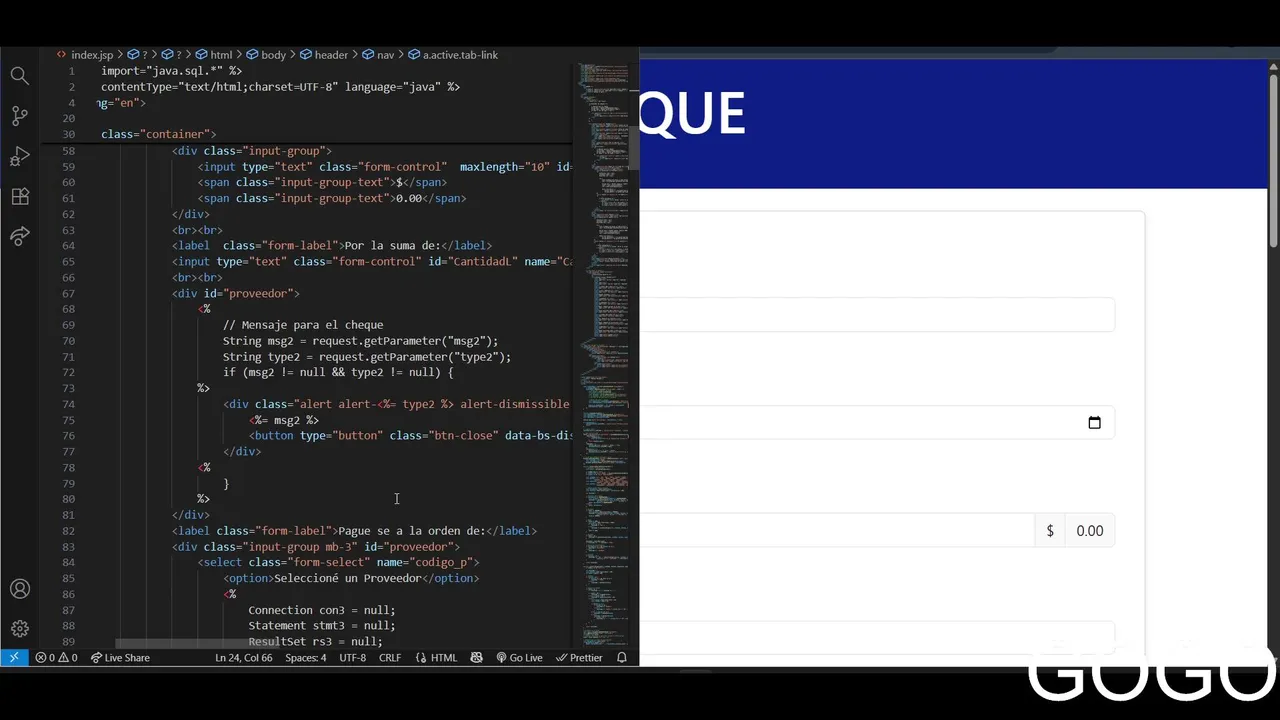Change end of line sequence CRLF
Image resolution: width=1280 pixels, height=720 pixels.
(390, 658)
